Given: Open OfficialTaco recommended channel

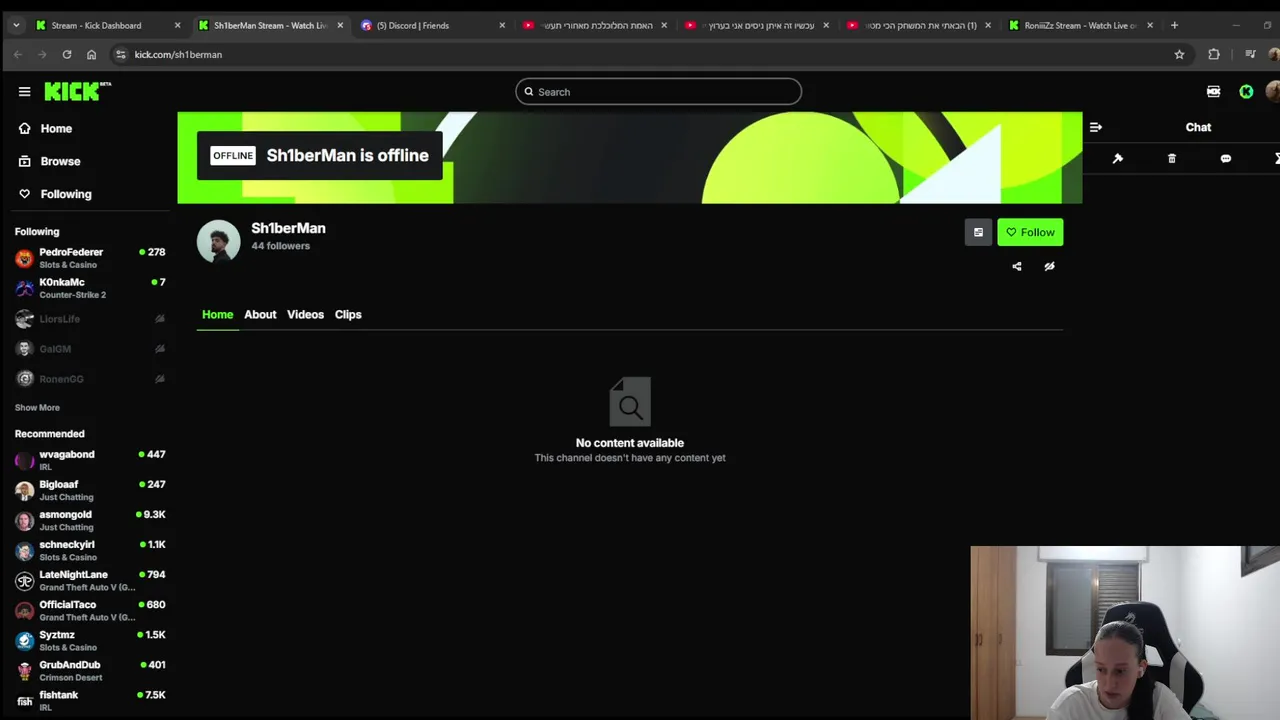Looking at the screenshot, I should [90, 610].
